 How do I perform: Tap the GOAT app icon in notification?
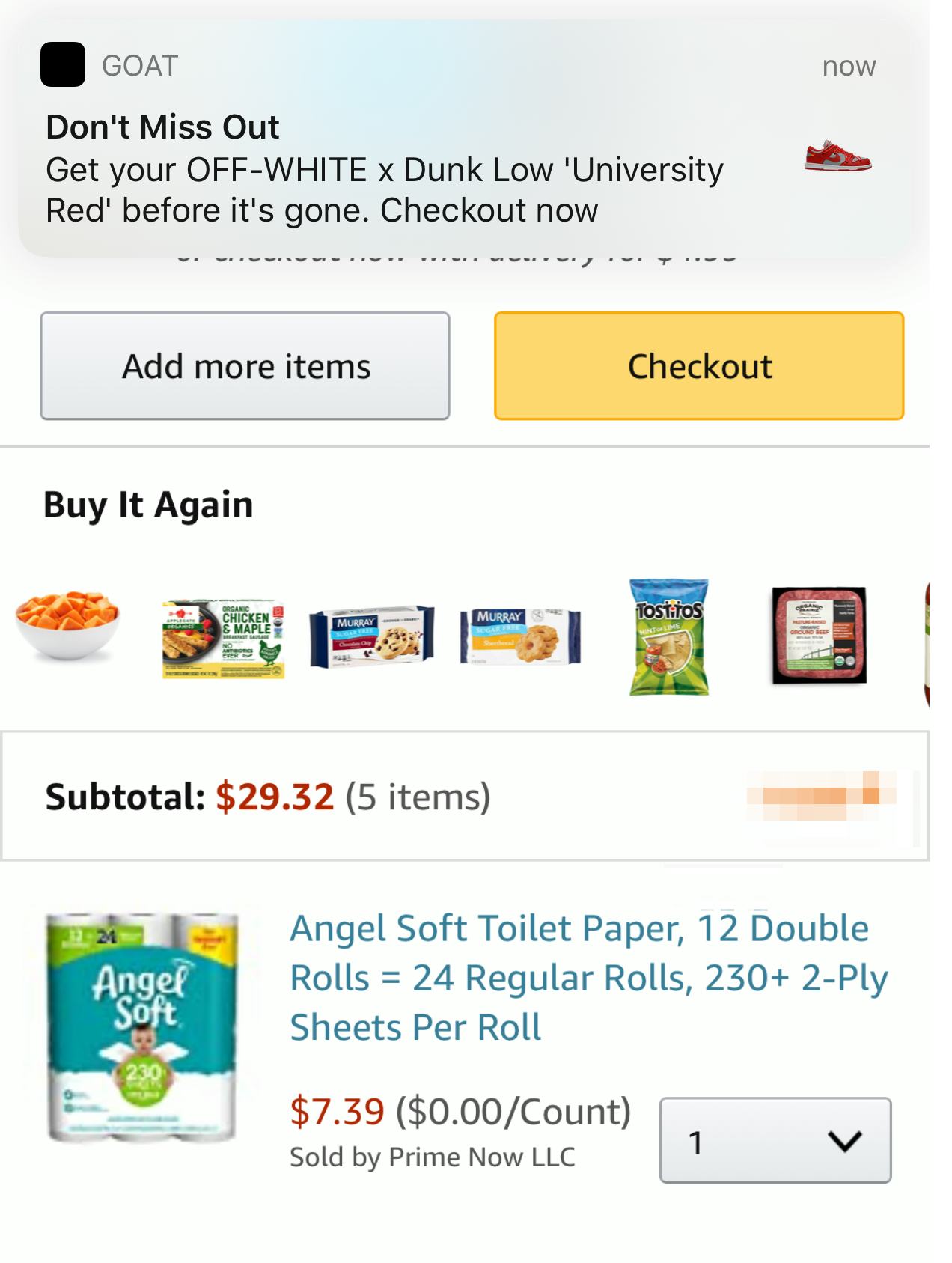point(63,65)
